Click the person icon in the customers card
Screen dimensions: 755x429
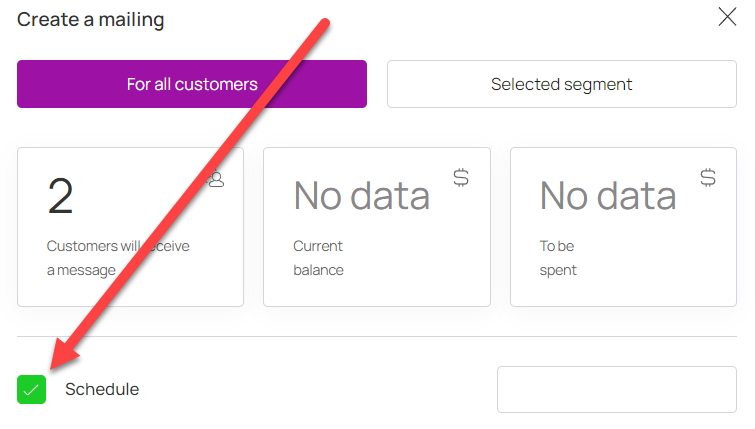[x=214, y=179]
